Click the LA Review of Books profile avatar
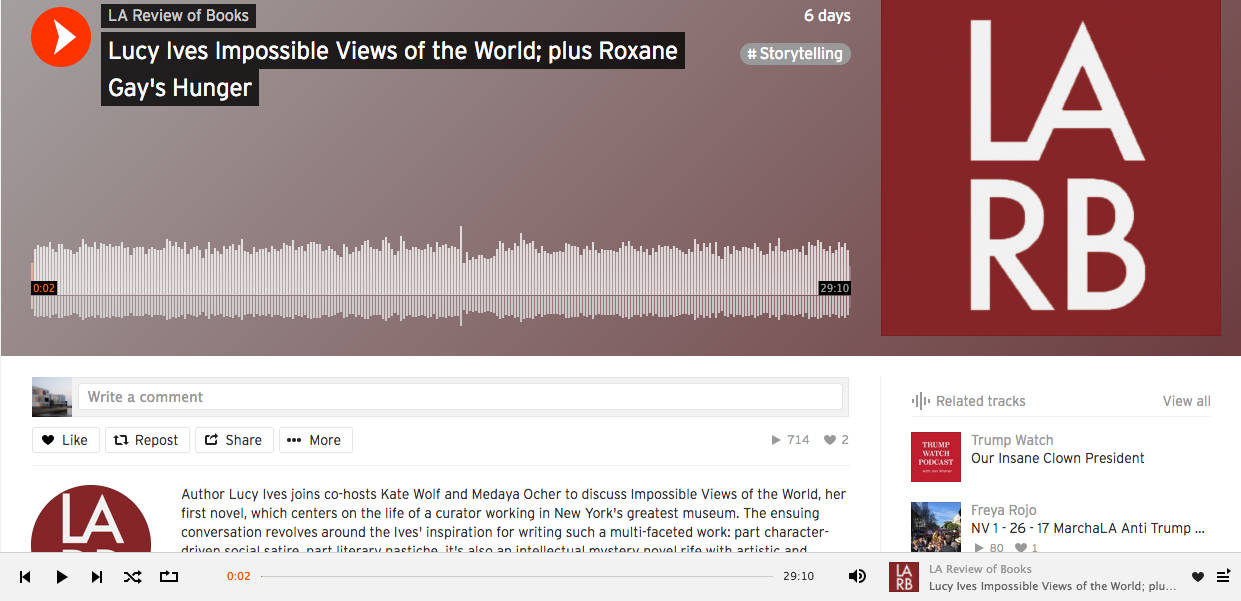This screenshot has width=1241, height=601. [91, 520]
